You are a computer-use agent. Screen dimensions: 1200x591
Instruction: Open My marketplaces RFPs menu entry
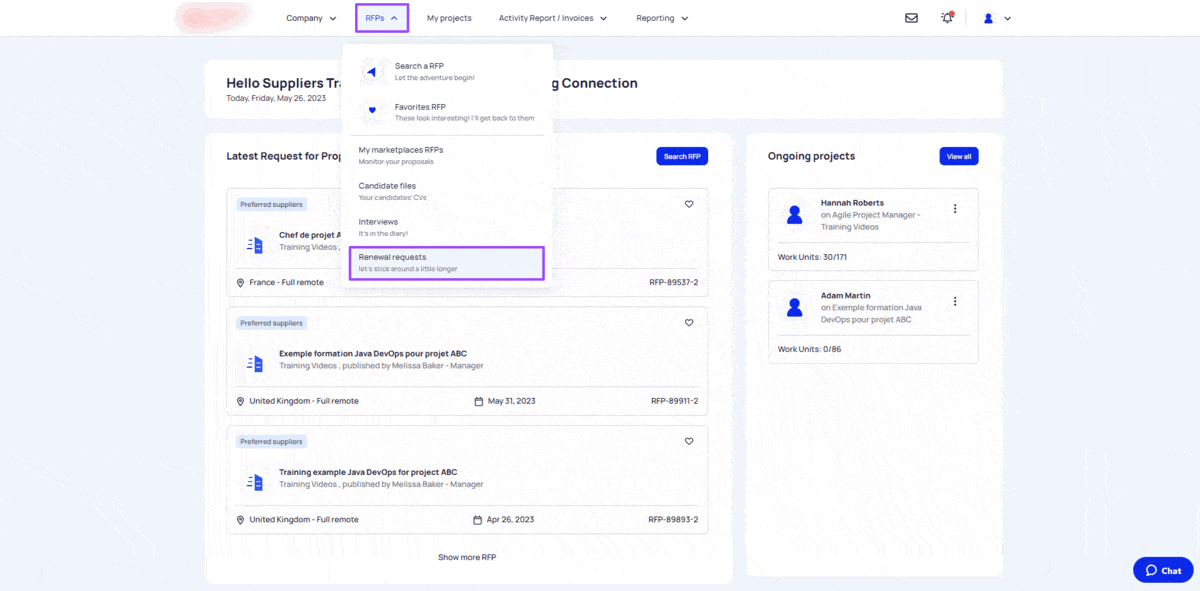click(447, 155)
